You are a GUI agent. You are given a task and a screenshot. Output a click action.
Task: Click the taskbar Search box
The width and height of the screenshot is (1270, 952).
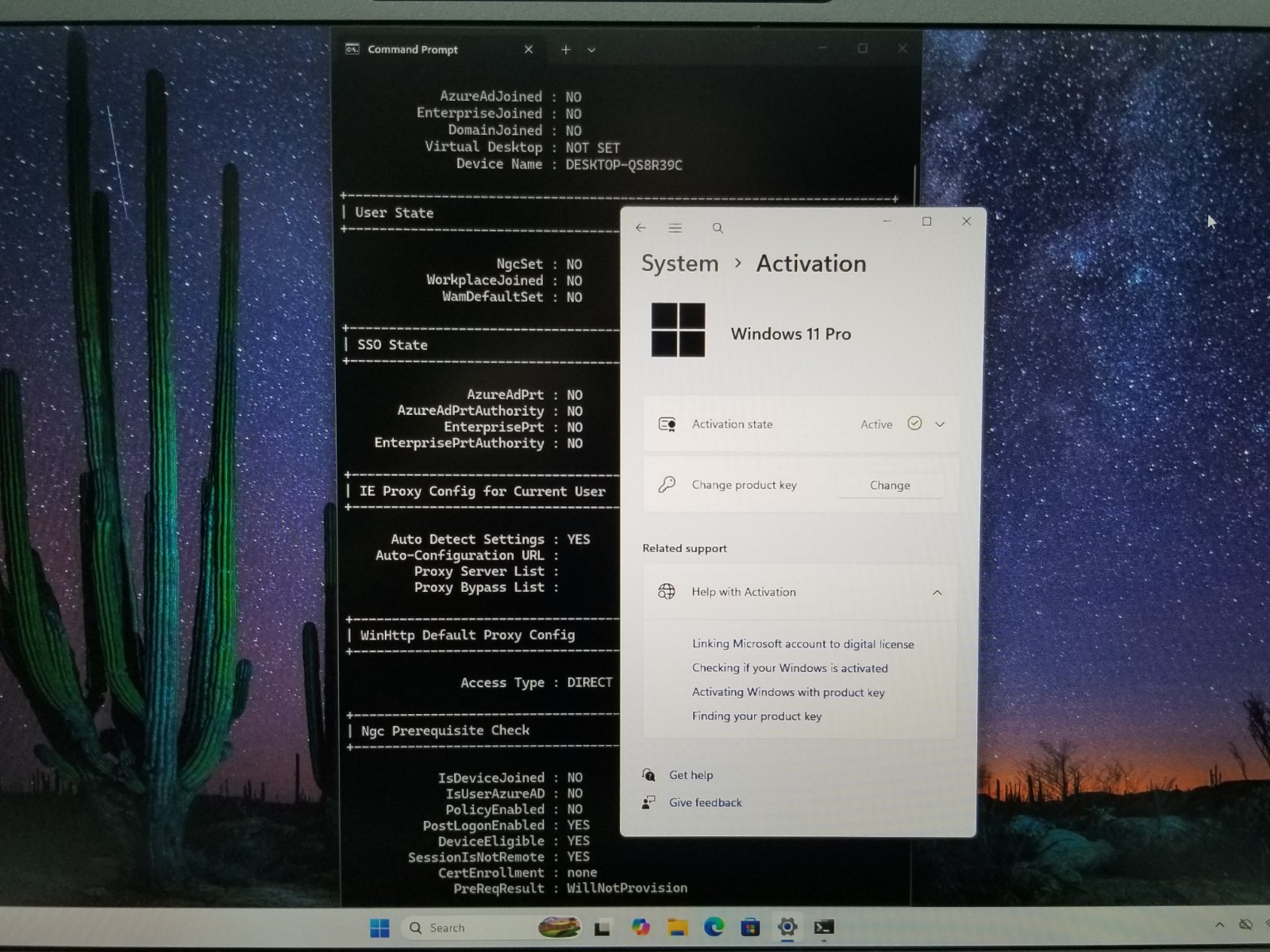click(492, 927)
